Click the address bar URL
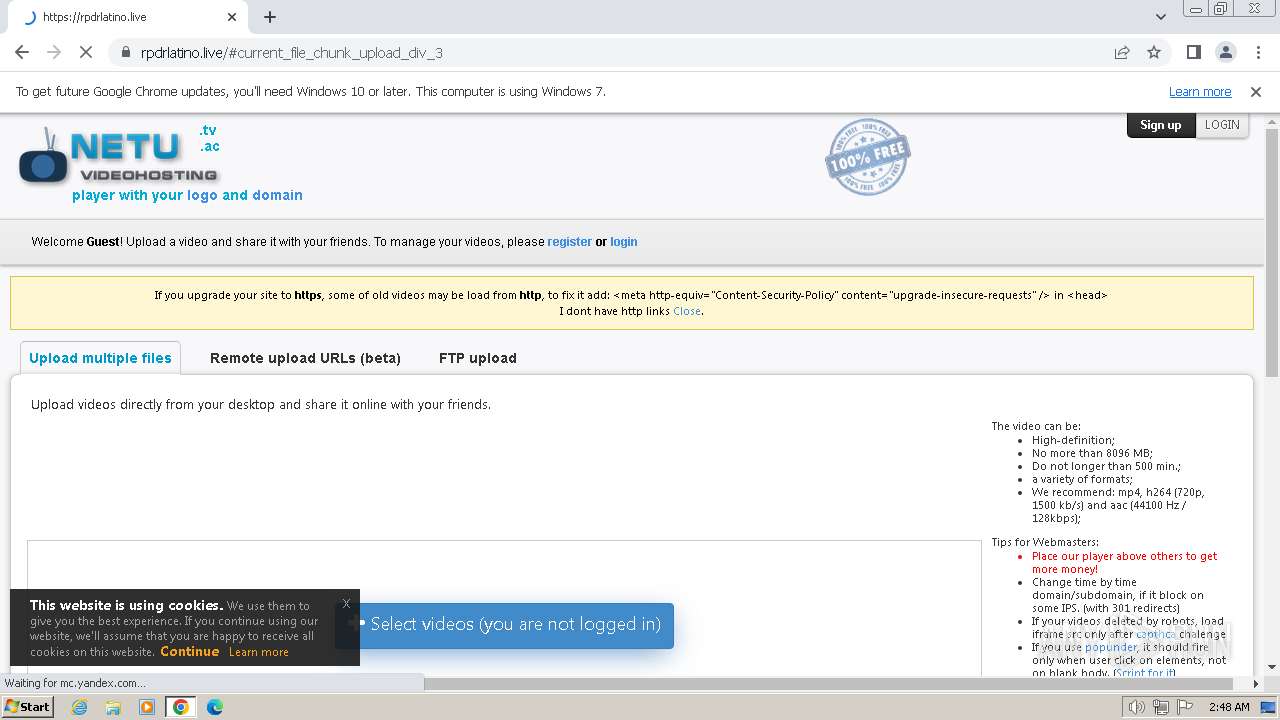This screenshot has width=1280, height=720. pos(291,52)
